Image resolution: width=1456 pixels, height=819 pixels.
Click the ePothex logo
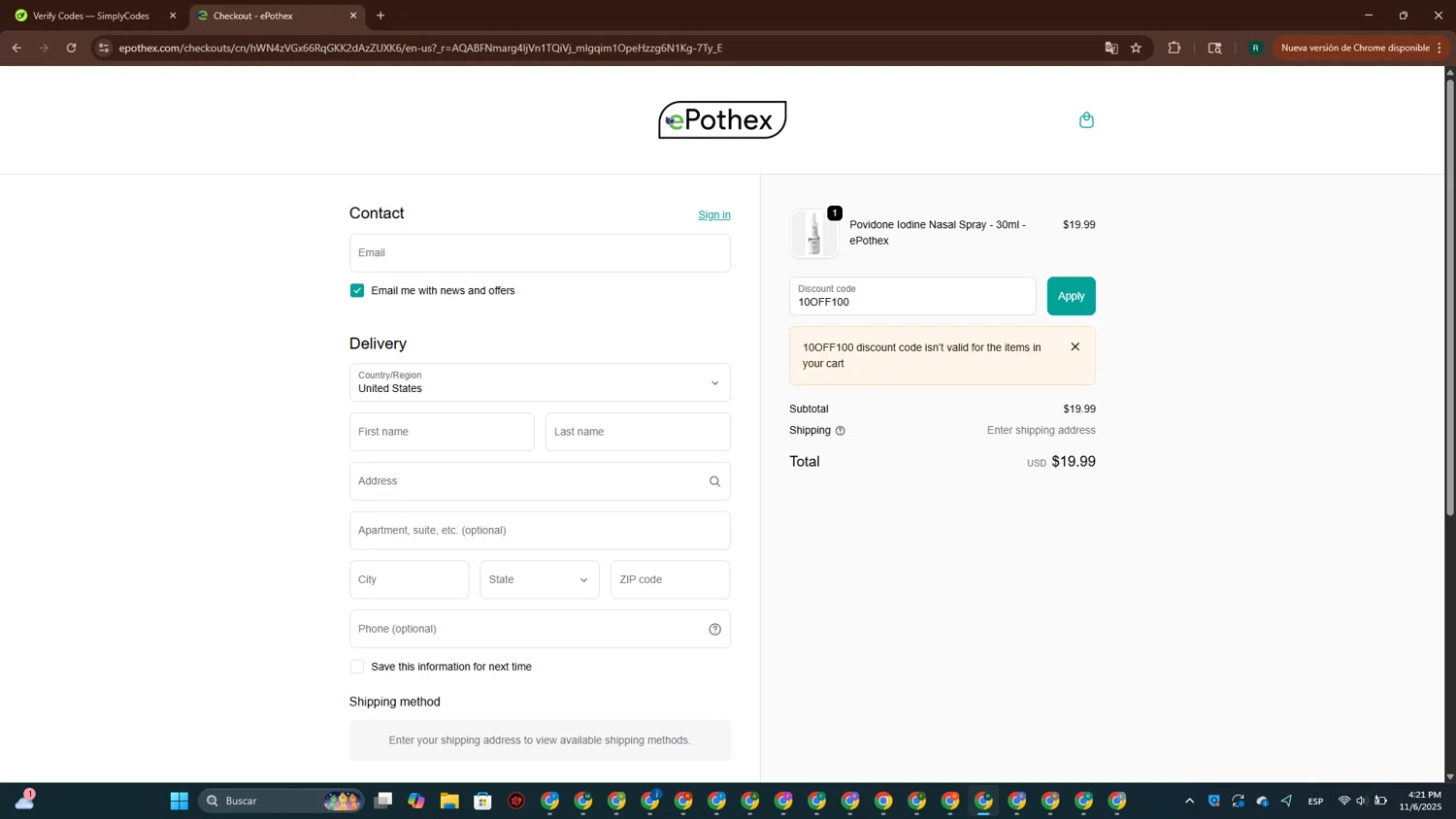click(722, 119)
